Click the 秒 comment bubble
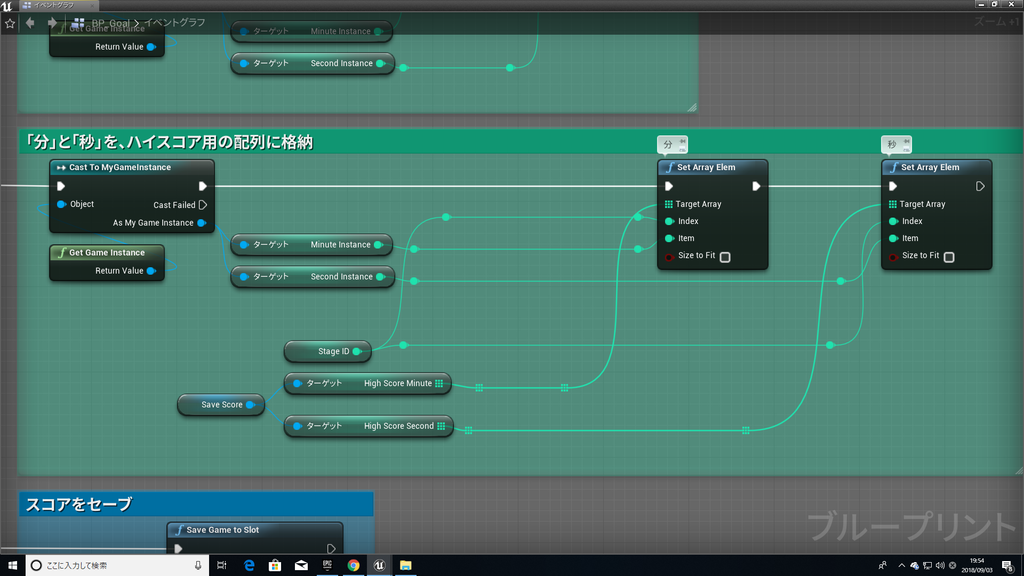Screen dimensions: 1024x576 896,144
